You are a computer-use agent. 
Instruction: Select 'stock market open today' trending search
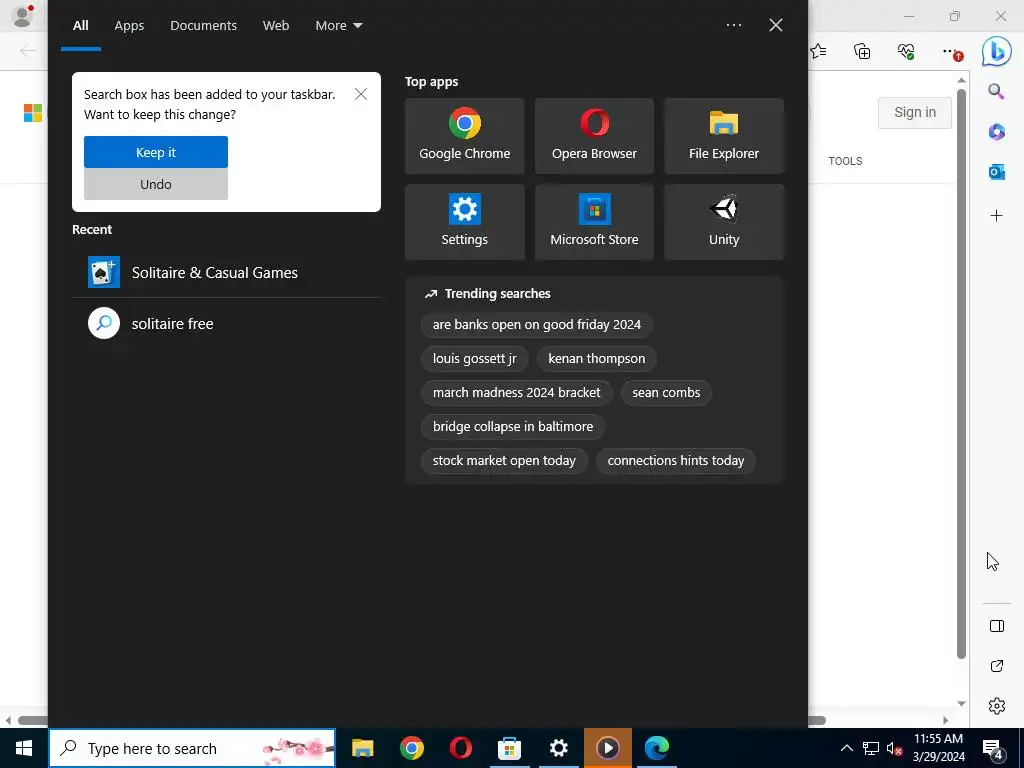(x=504, y=460)
